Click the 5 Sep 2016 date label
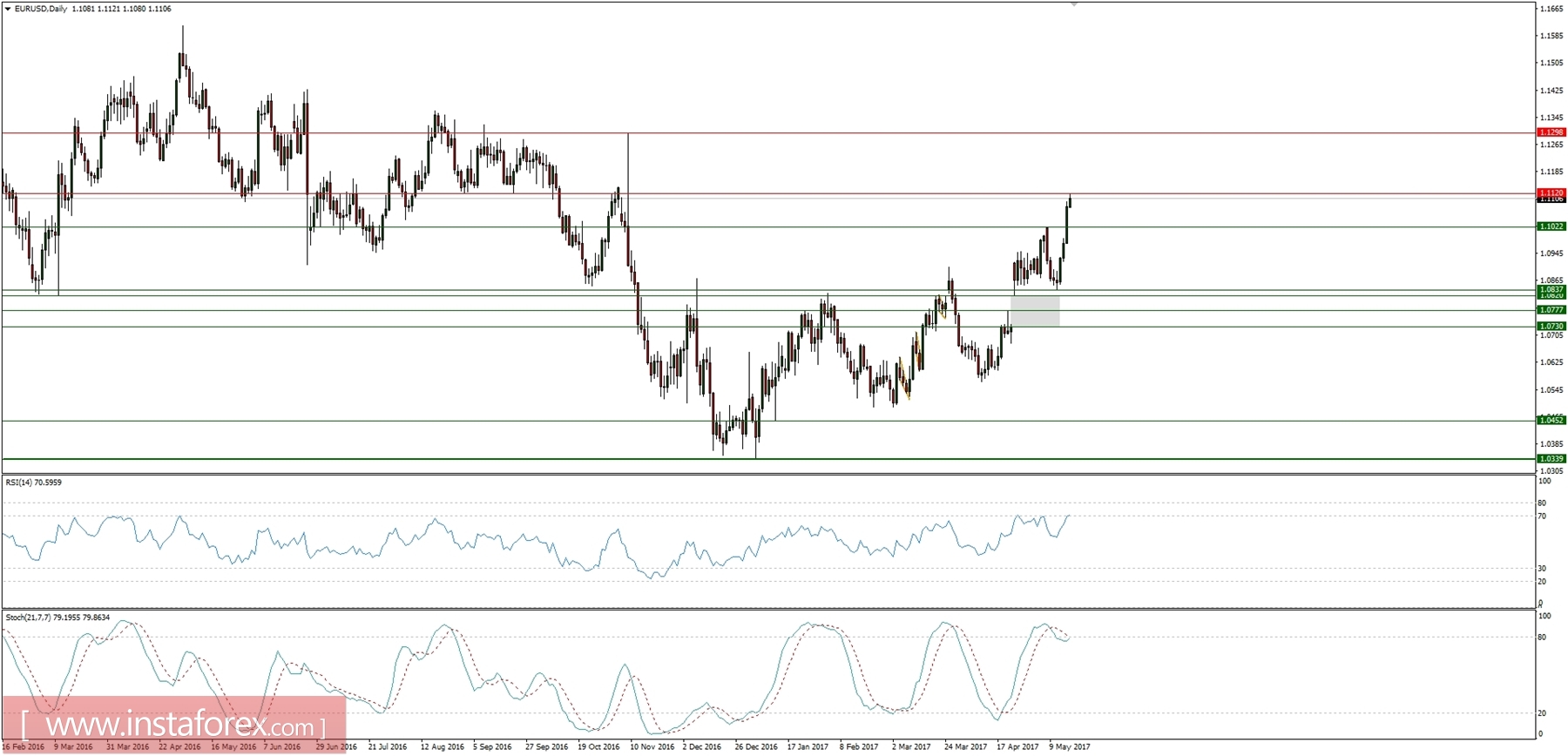 point(493,747)
